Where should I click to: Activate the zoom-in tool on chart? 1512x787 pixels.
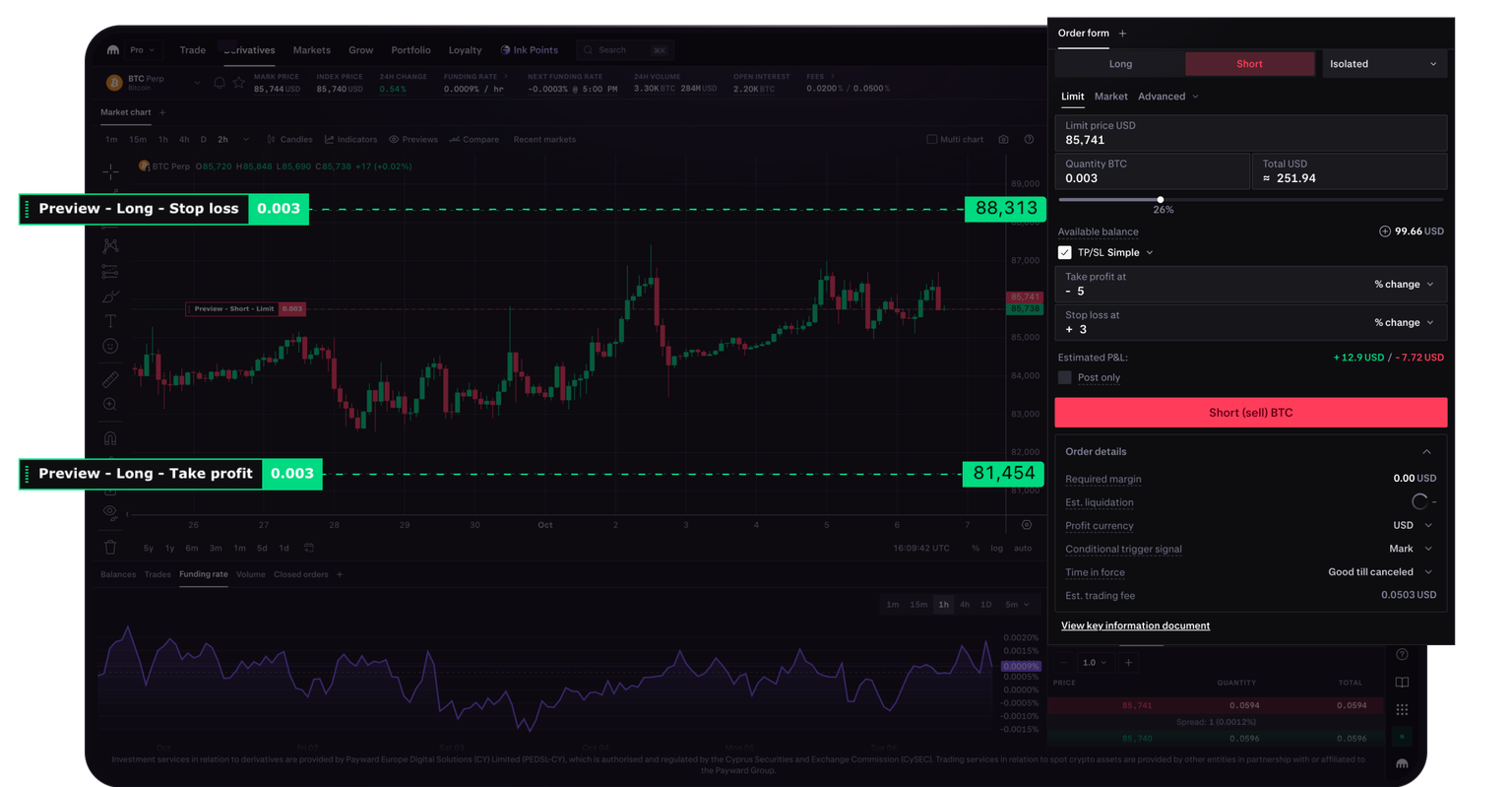[110, 404]
